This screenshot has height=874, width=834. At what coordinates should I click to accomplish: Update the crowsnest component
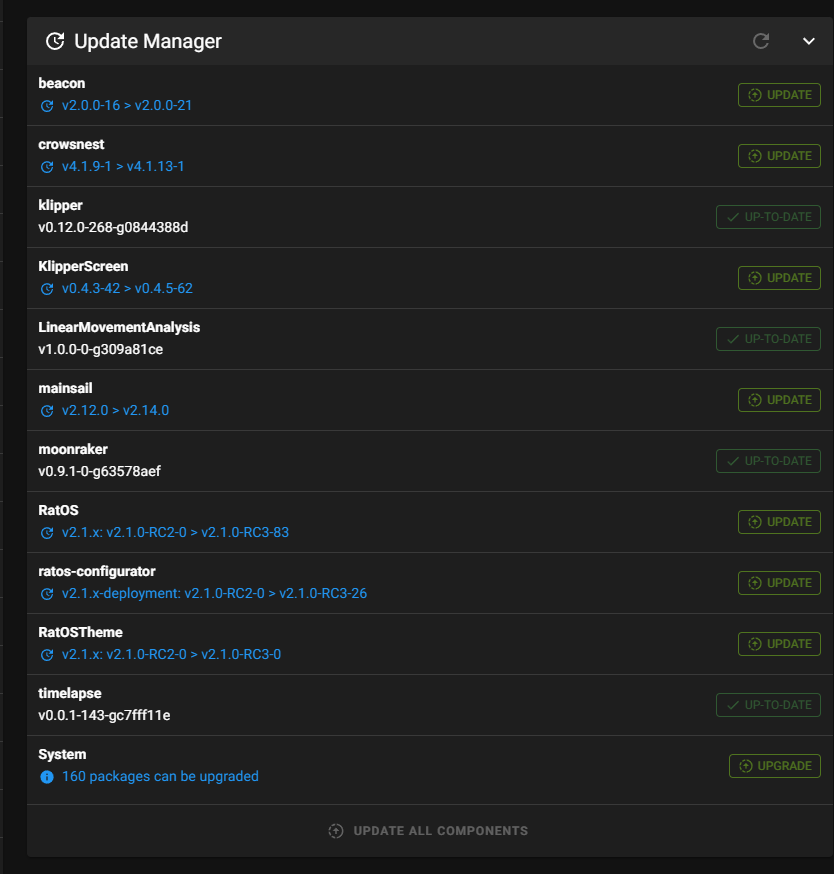tap(779, 156)
